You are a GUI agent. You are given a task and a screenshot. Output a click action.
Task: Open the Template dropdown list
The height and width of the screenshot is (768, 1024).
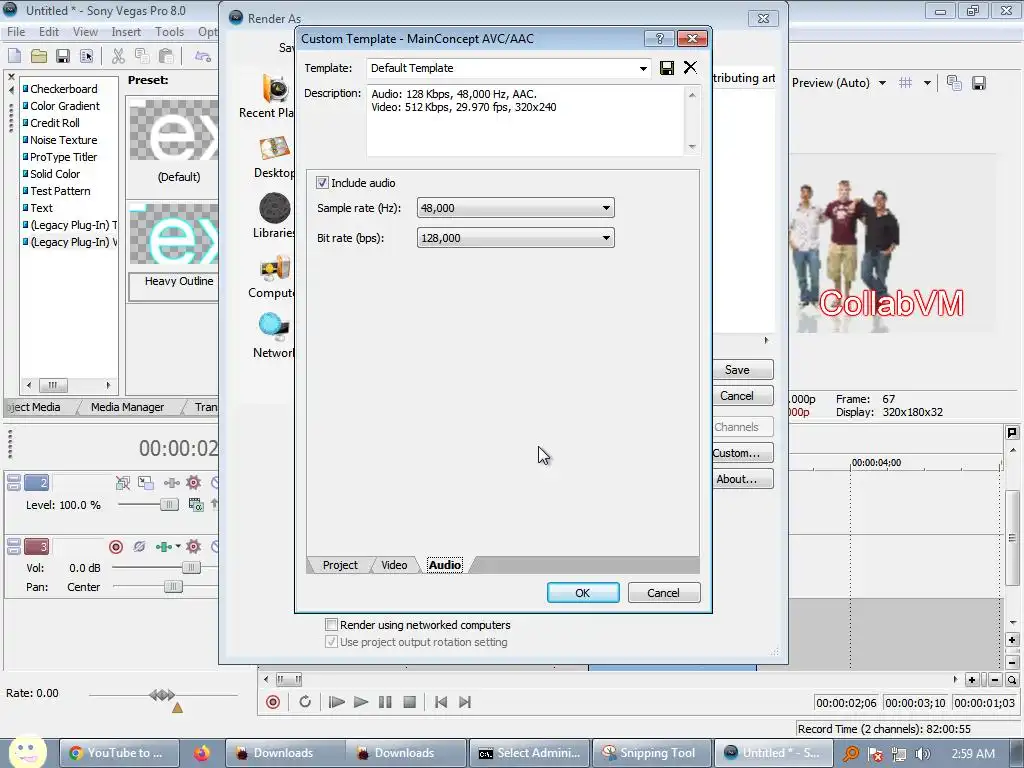(643, 68)
